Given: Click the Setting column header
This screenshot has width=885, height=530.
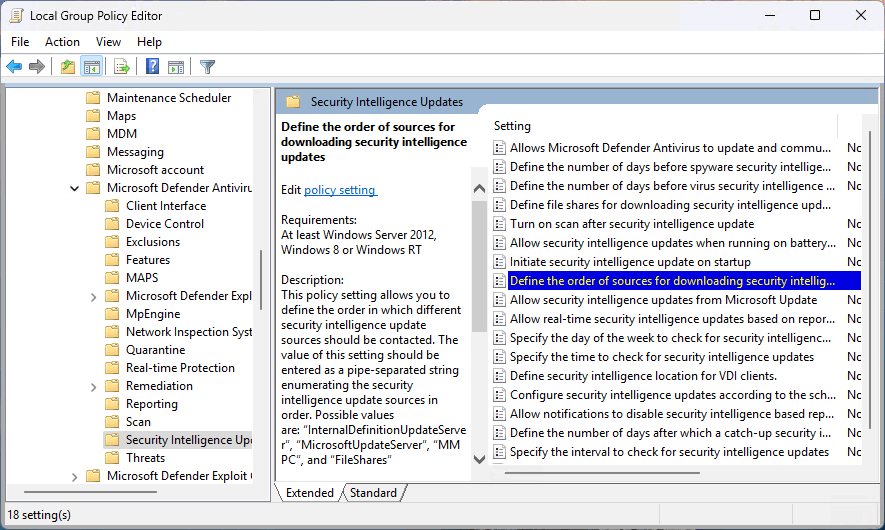Looking at the screenshot, I should (513, 126).
